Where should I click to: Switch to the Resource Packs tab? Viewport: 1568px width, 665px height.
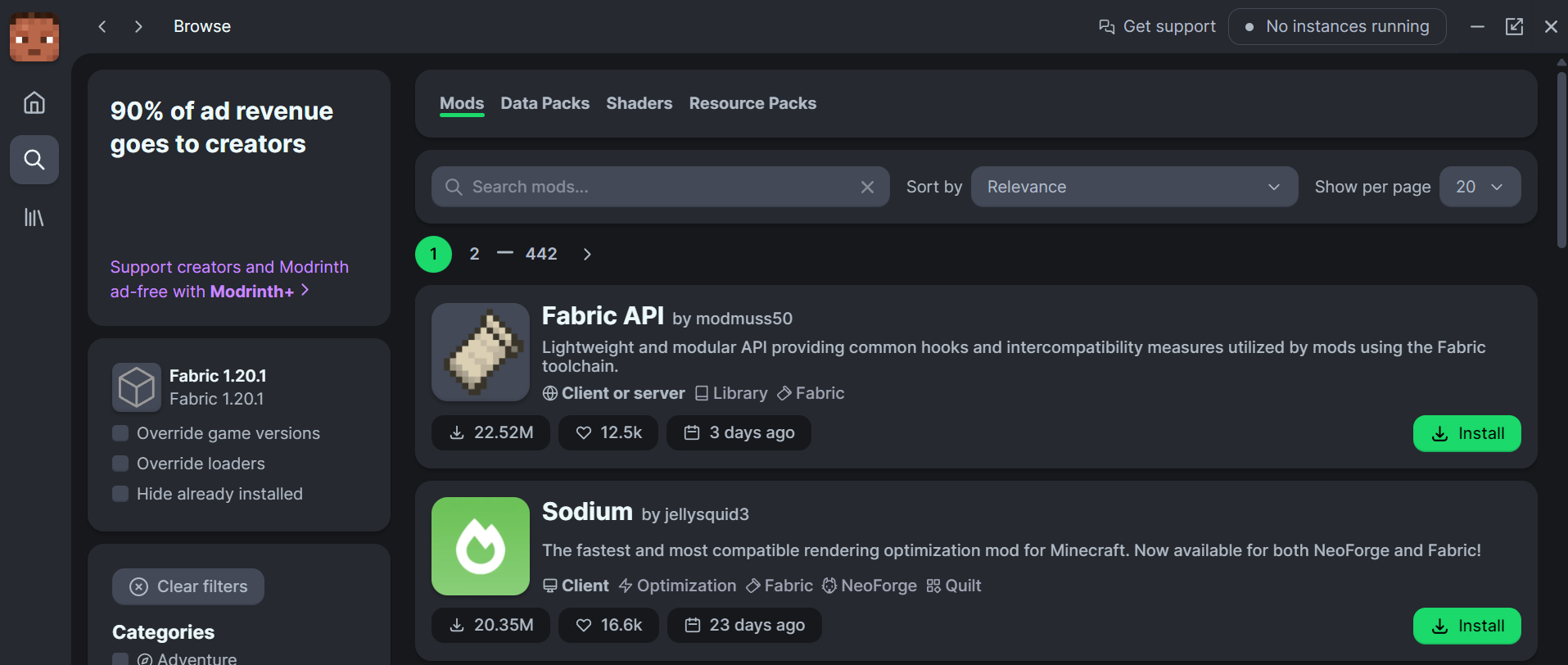[752, 103]
